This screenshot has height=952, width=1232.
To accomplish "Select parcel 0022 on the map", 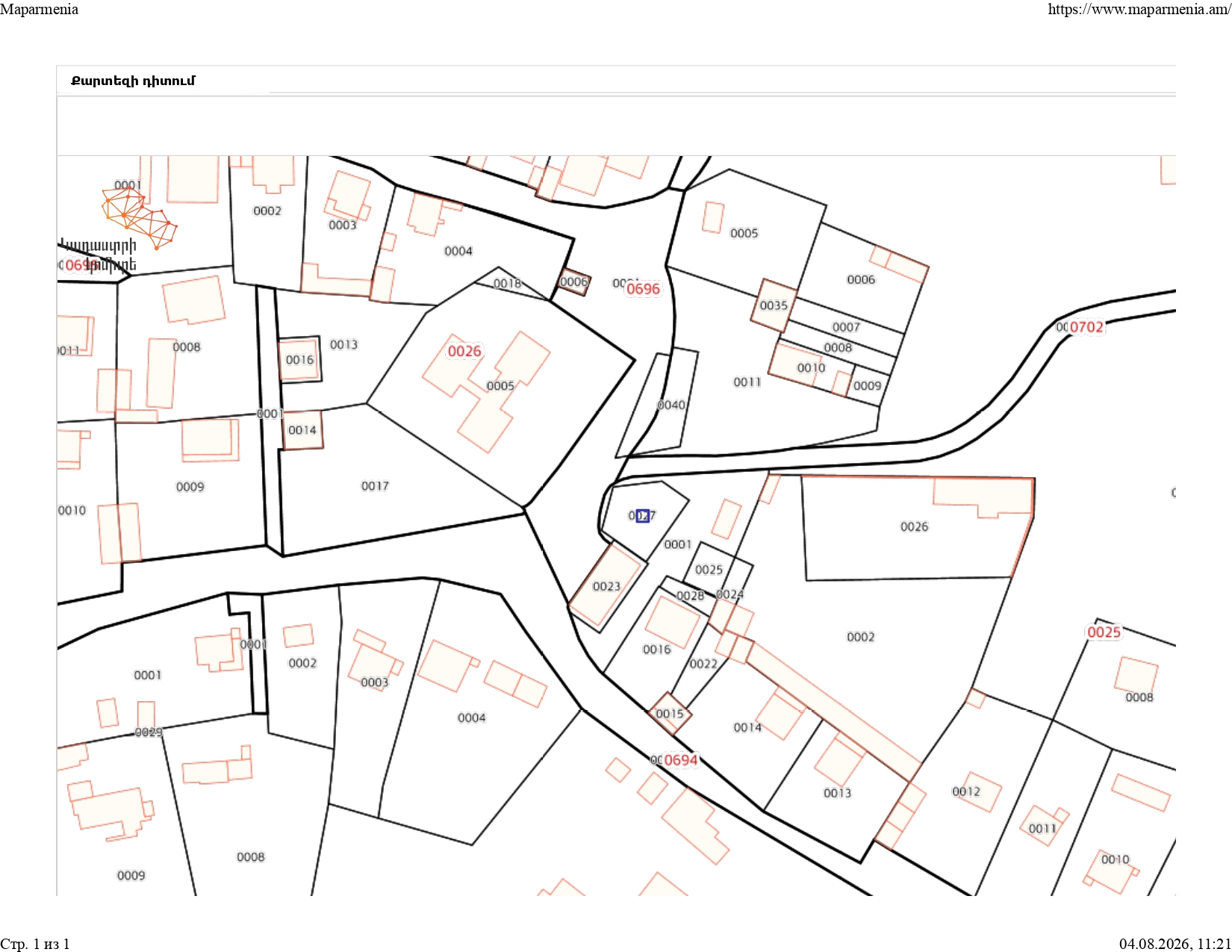I will pyautogui.click(x=703, y=664).
